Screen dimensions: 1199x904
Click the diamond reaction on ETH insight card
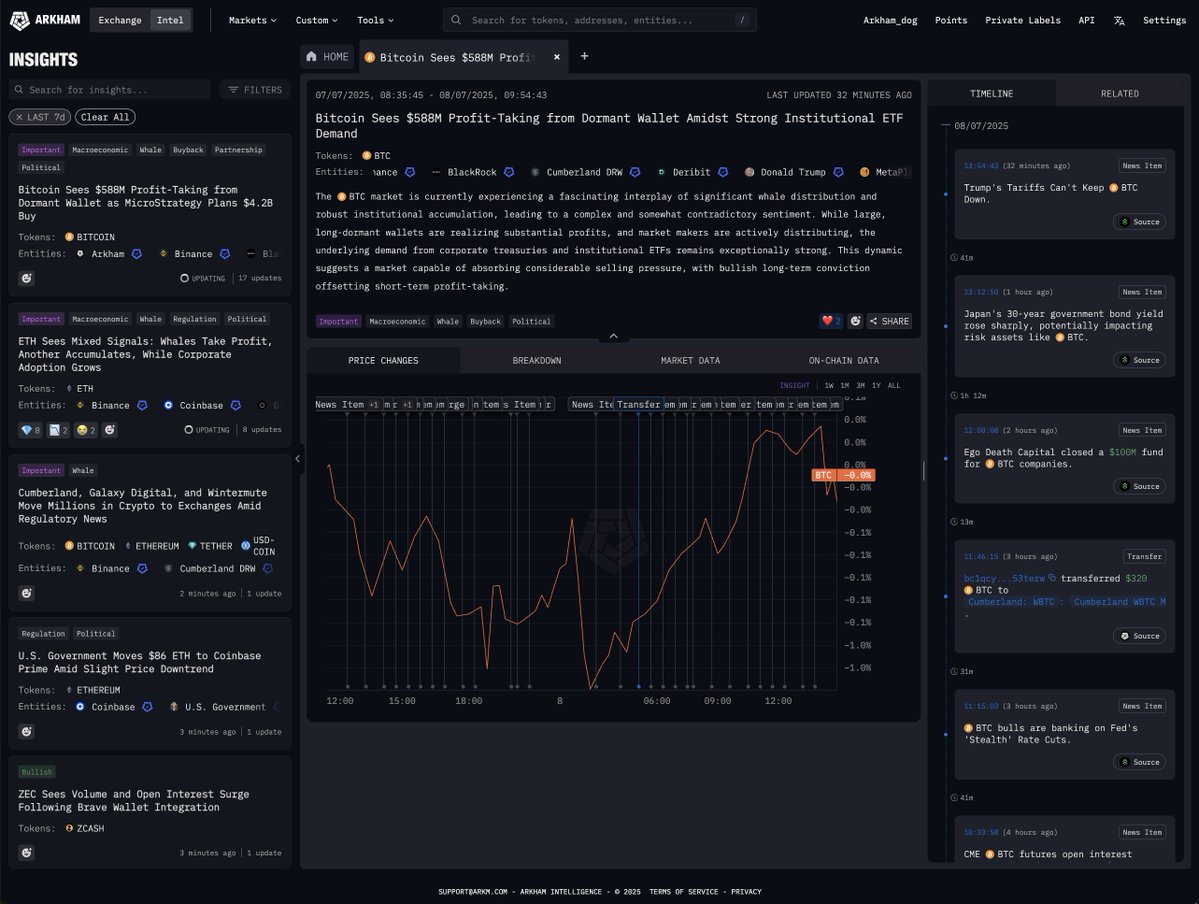coord(31,430)
